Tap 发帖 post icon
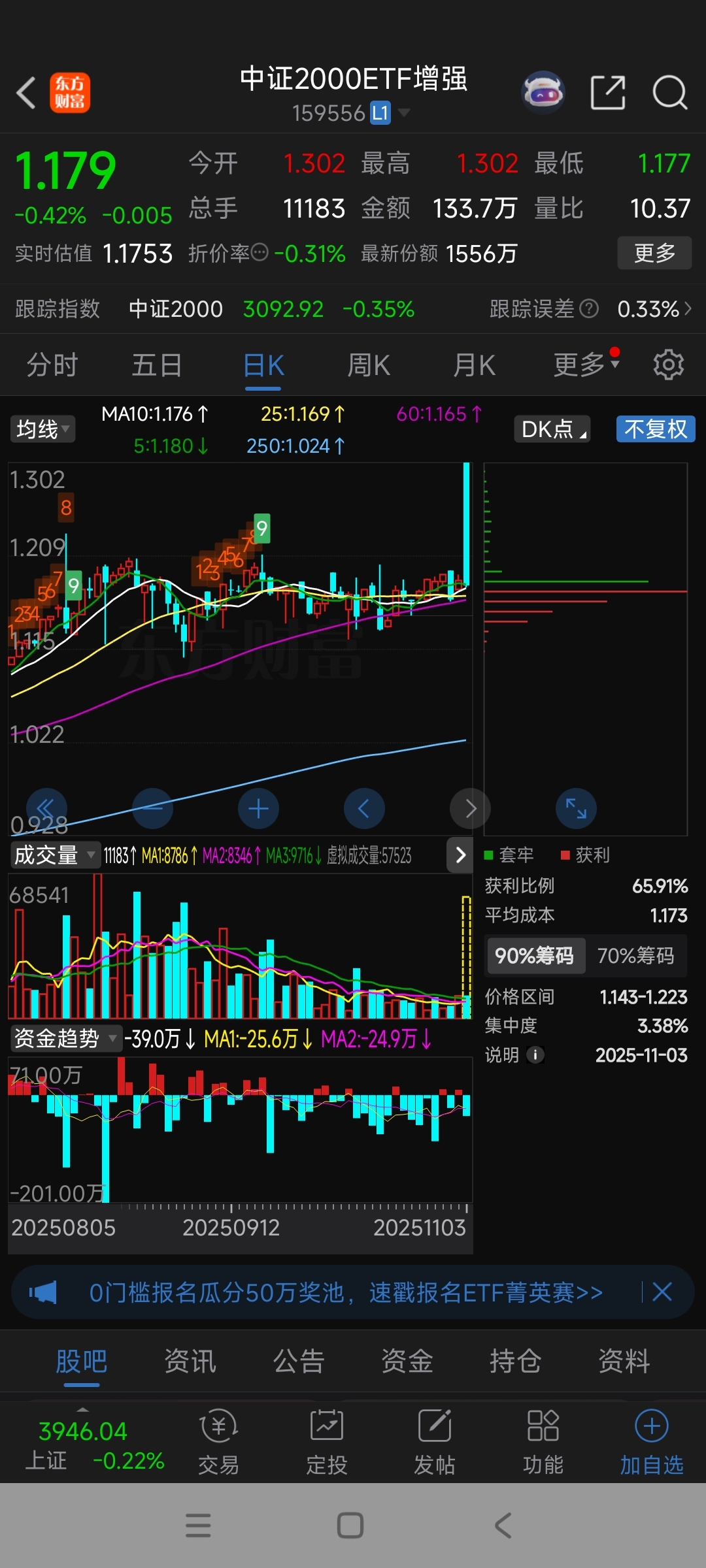Screen dimensions: 706x1568 click(x=435, y=1441)
